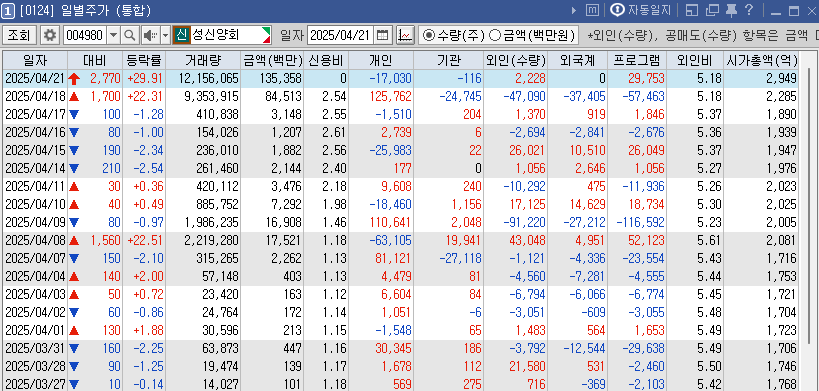Click the 등락률 column header

tap(144, 61)
